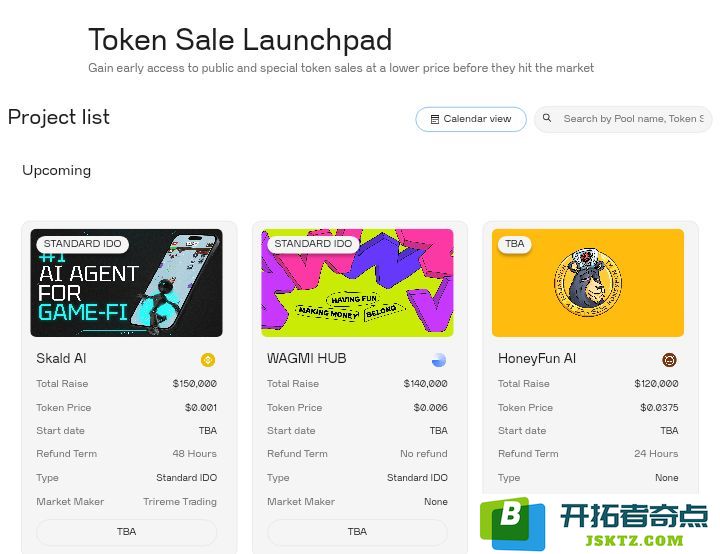Click the calendar icon in Calendar view button
This screenshot has width=720, height=554.
pos(434,119)
